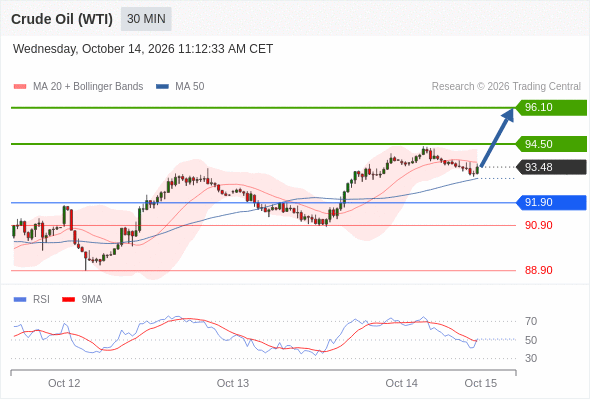Click the 30 MIN timeframe button
The image size is (590, 400).
(146, 19)
